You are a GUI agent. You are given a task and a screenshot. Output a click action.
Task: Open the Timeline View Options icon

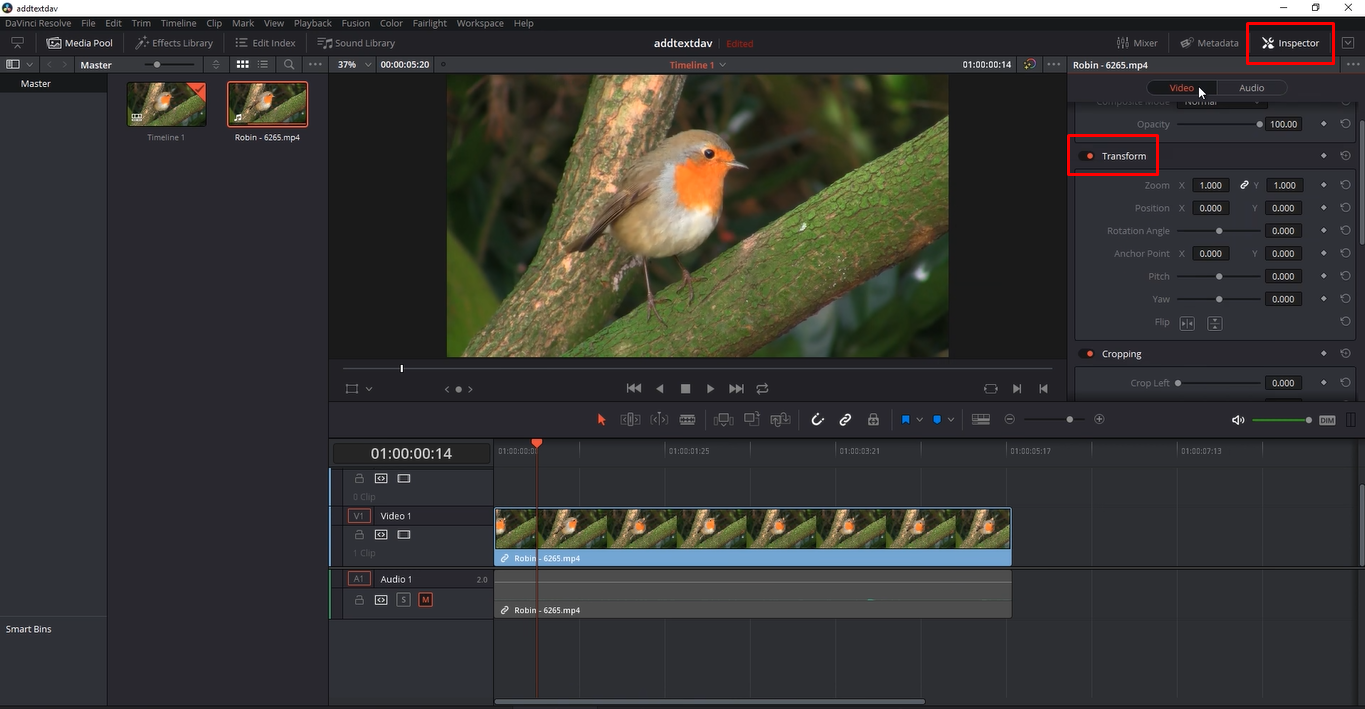coord(981,419)
